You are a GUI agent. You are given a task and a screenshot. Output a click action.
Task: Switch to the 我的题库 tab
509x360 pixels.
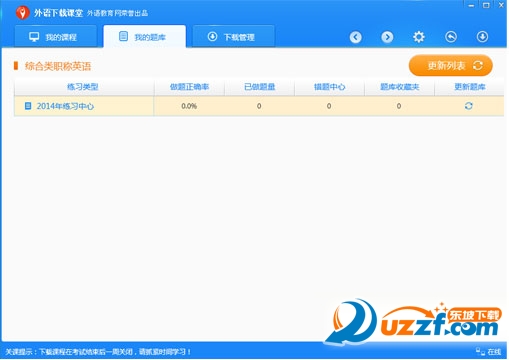(145, 36)
